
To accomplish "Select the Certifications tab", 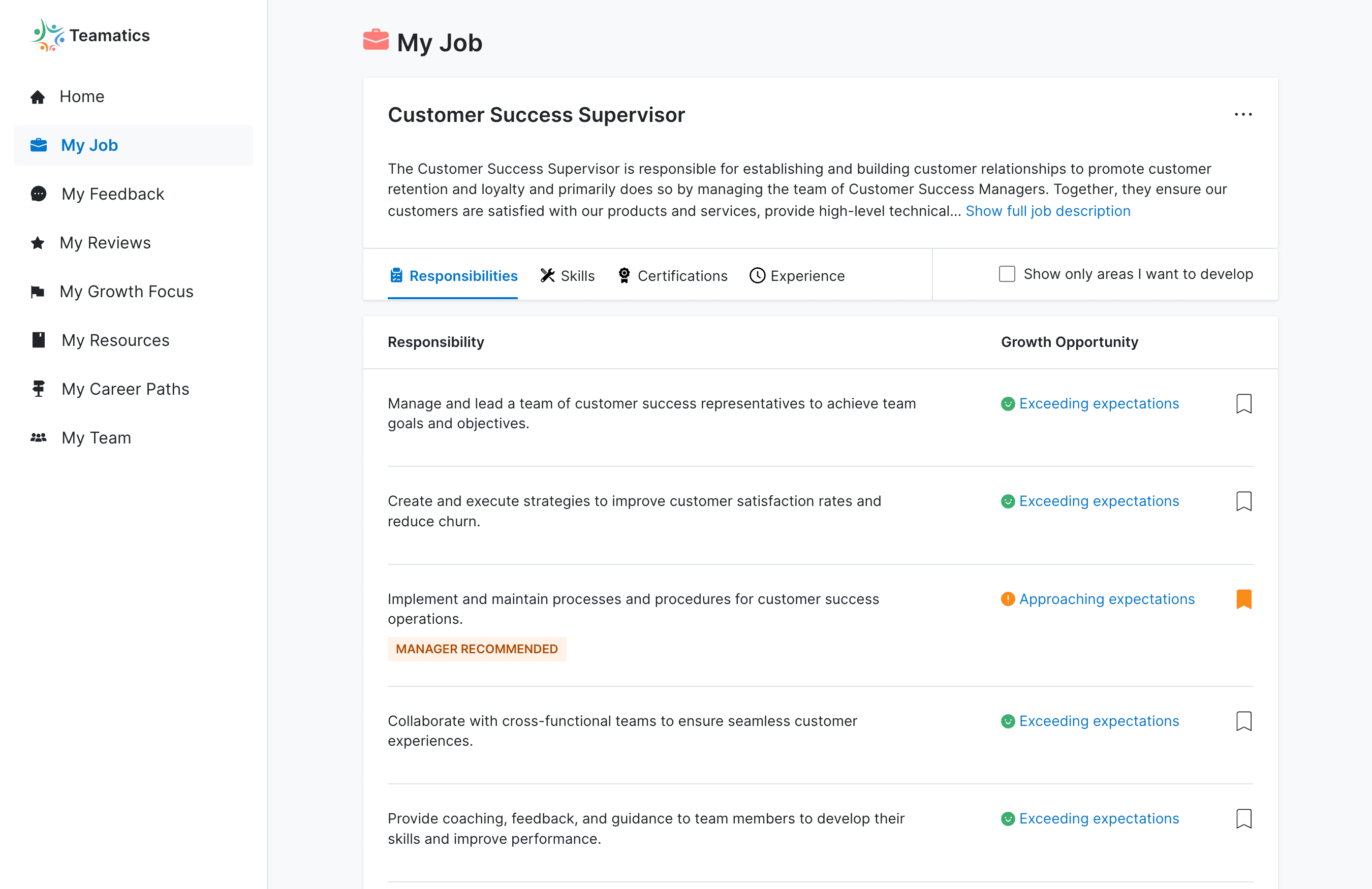I will tap(672, 275).
